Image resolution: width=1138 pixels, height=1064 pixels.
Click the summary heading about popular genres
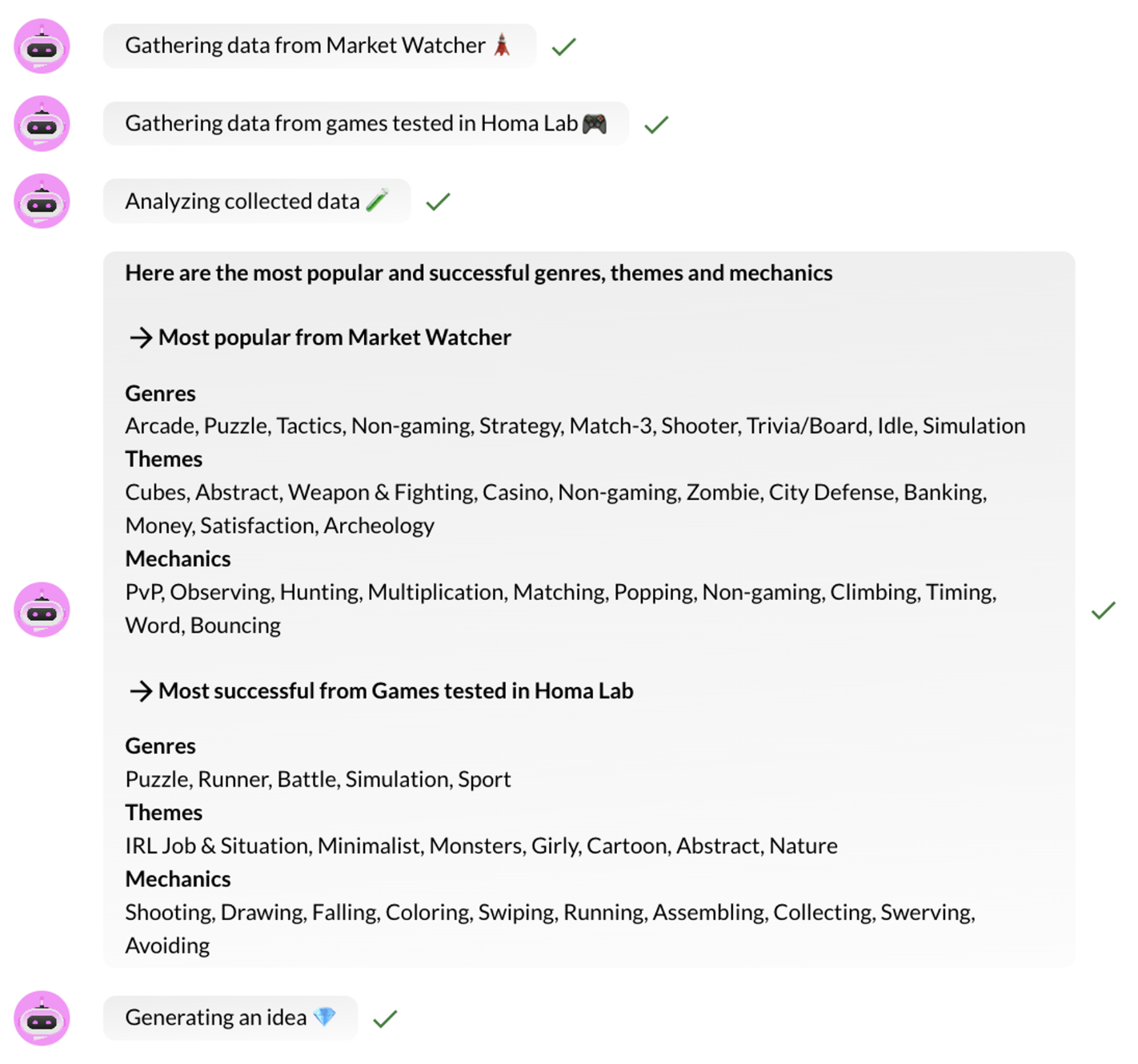(479, 274)
